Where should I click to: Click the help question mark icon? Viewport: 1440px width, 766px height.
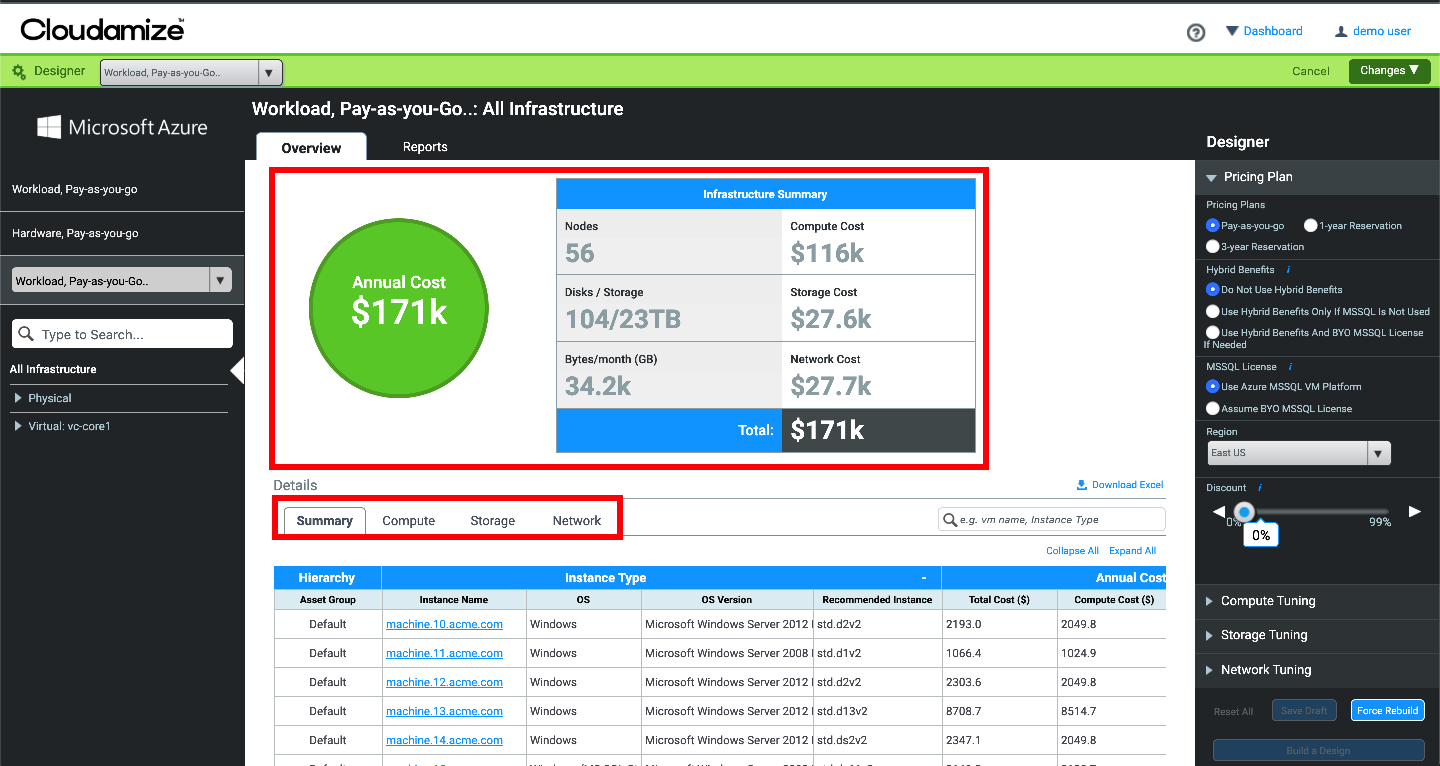coord(1195,32)
